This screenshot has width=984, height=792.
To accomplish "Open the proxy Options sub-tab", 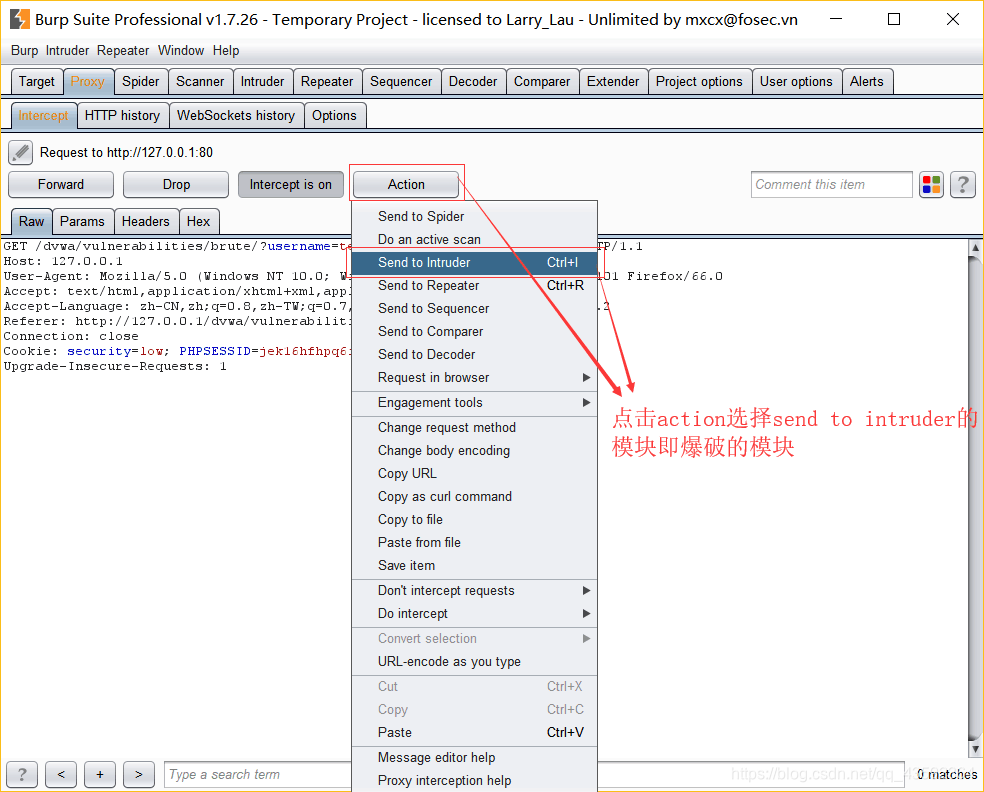I will tap(334, 115).
